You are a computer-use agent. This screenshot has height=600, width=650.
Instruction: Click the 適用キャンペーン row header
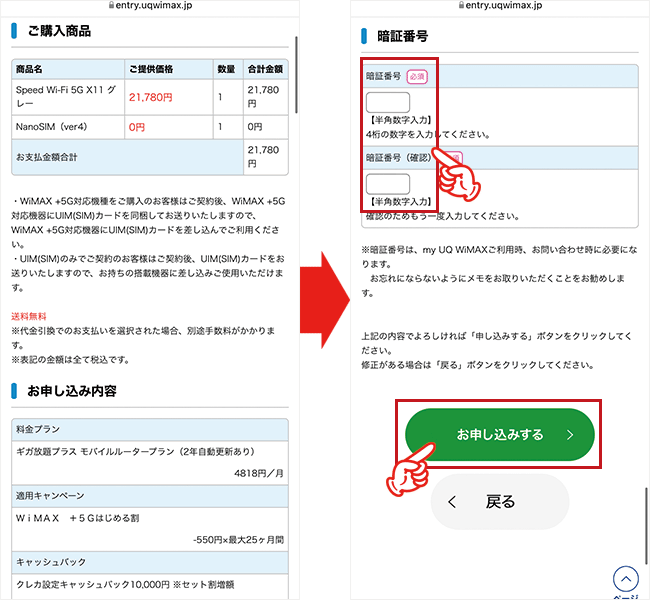(150, 496)
